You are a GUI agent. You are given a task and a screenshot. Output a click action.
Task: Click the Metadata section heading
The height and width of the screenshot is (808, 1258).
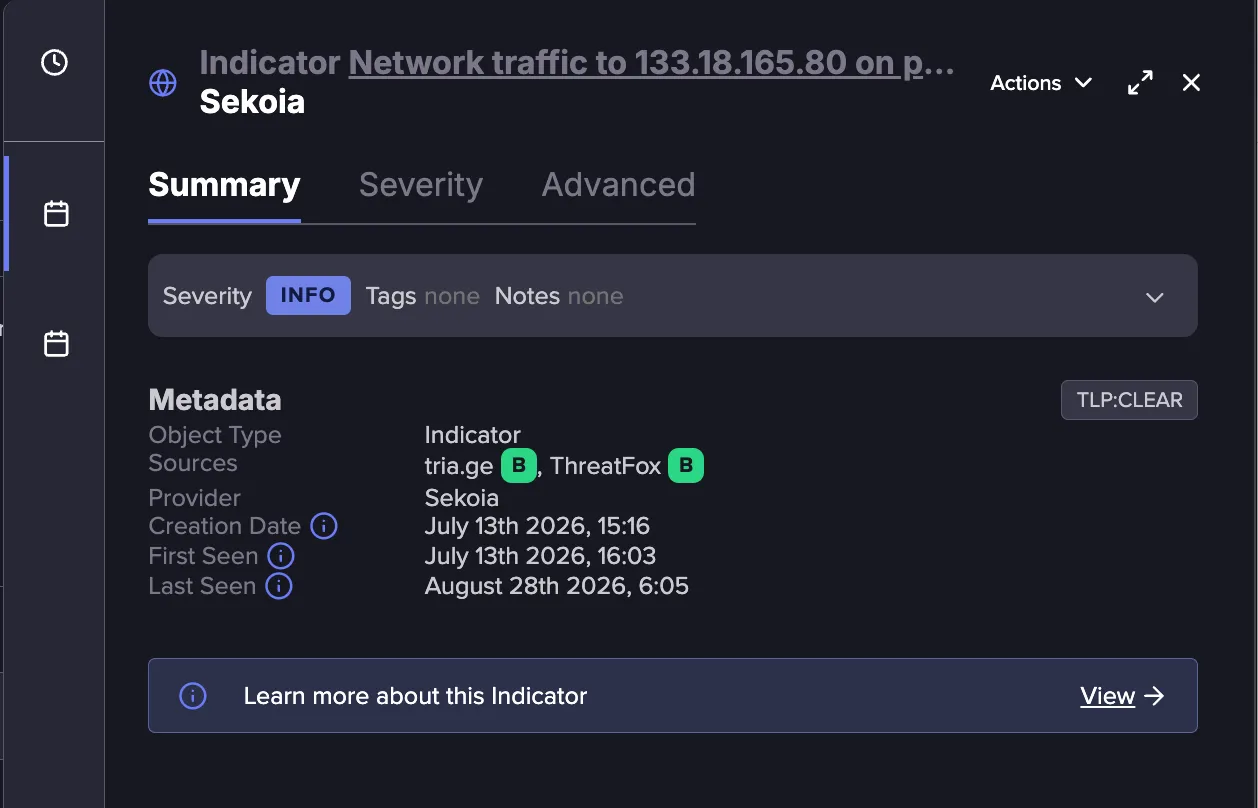[215, 400]
